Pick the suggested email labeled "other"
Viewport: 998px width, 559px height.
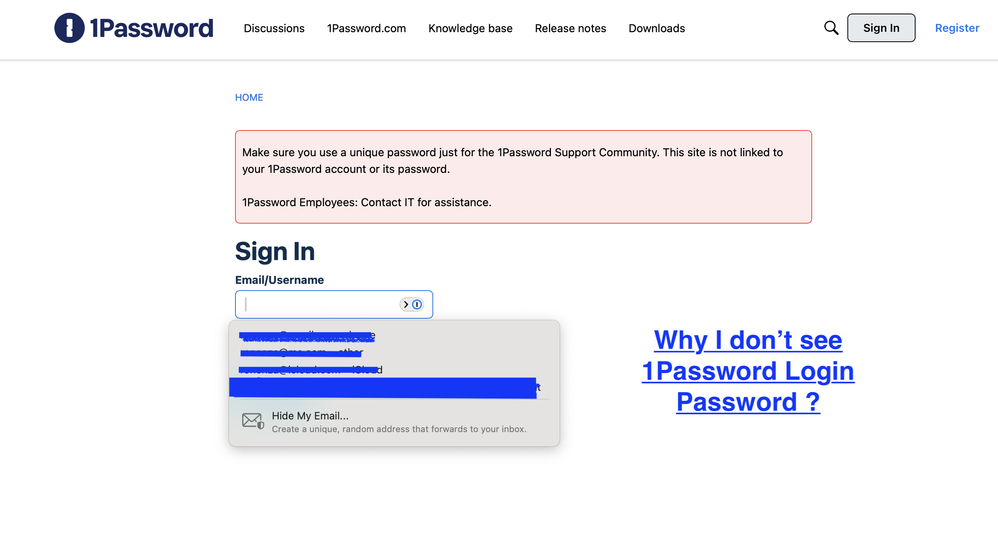click(x=303, y=353)
